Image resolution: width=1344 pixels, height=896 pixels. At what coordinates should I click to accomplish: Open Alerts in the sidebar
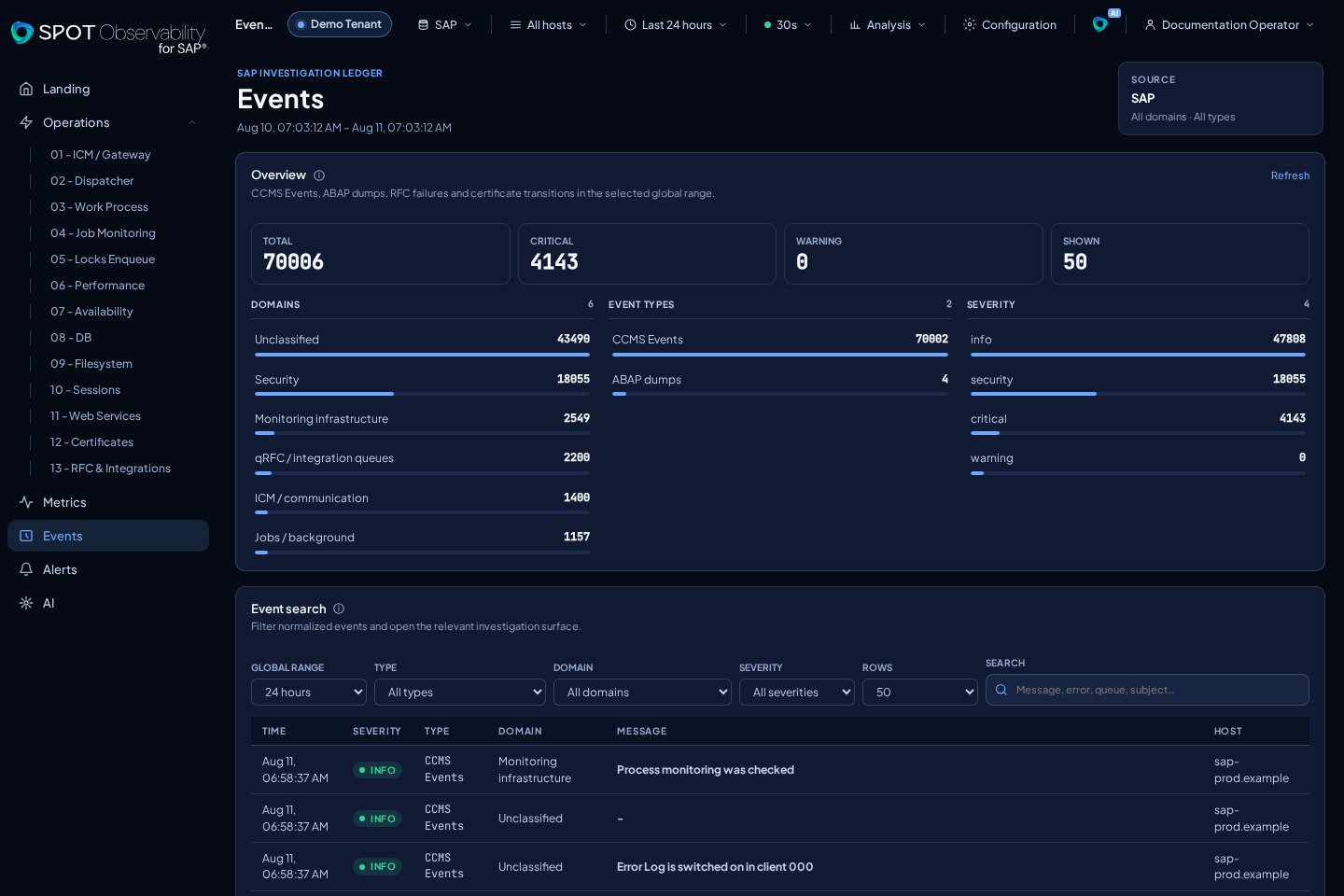pos(108,569)
